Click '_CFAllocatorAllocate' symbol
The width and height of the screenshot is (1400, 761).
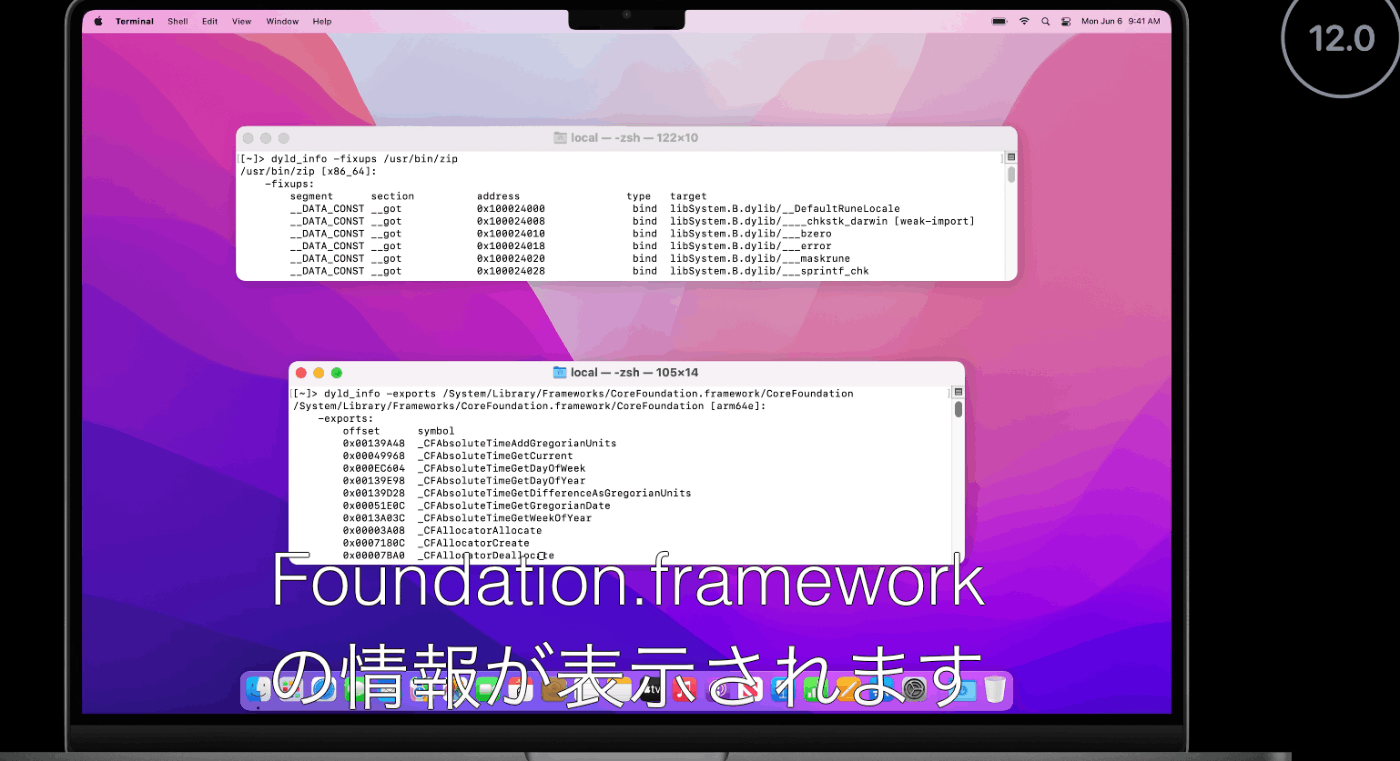tap(480, 531)
